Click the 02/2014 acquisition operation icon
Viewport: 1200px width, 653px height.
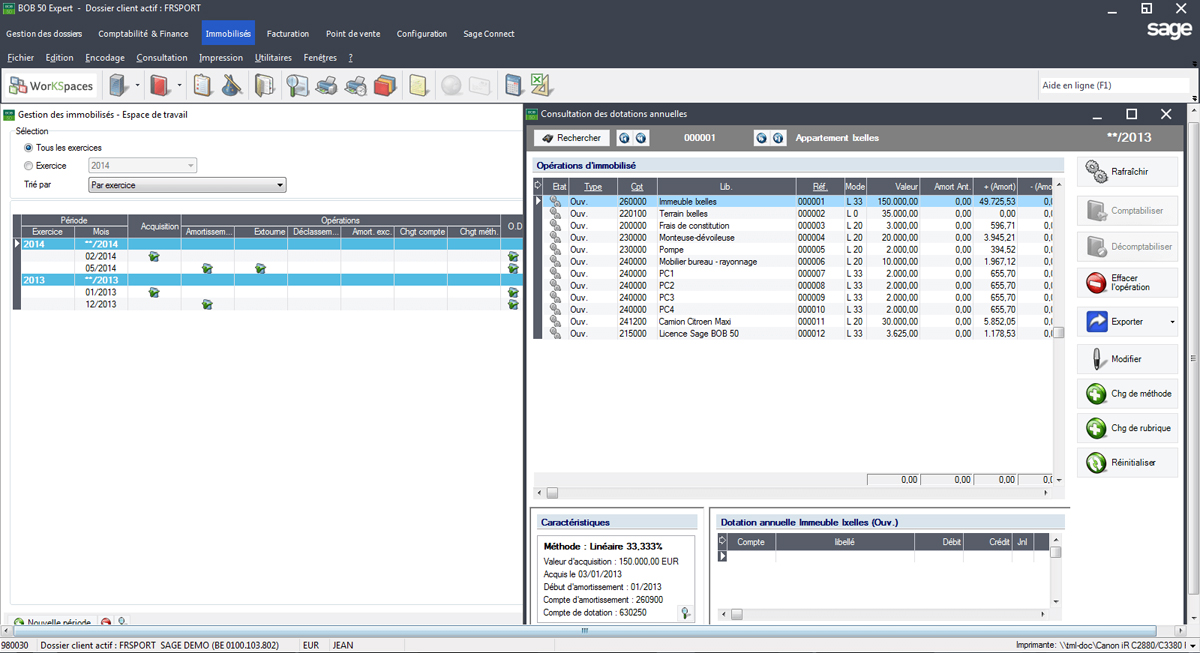[154, 256]
